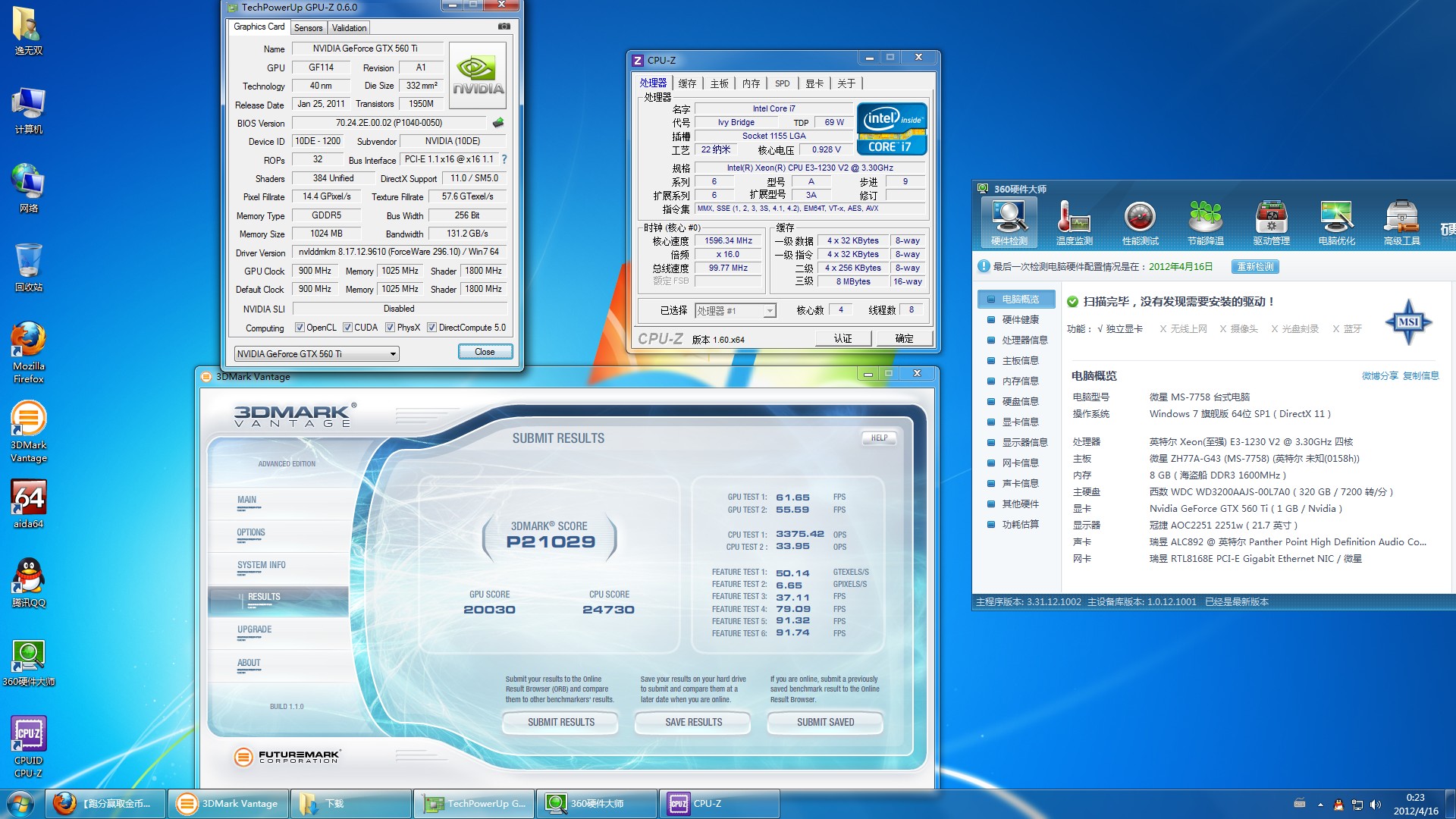Viewport: 1456px width, 819px height.
Task: Switch to the 内存 tab in CPU-Z
Action: click(x=751, y=83)
